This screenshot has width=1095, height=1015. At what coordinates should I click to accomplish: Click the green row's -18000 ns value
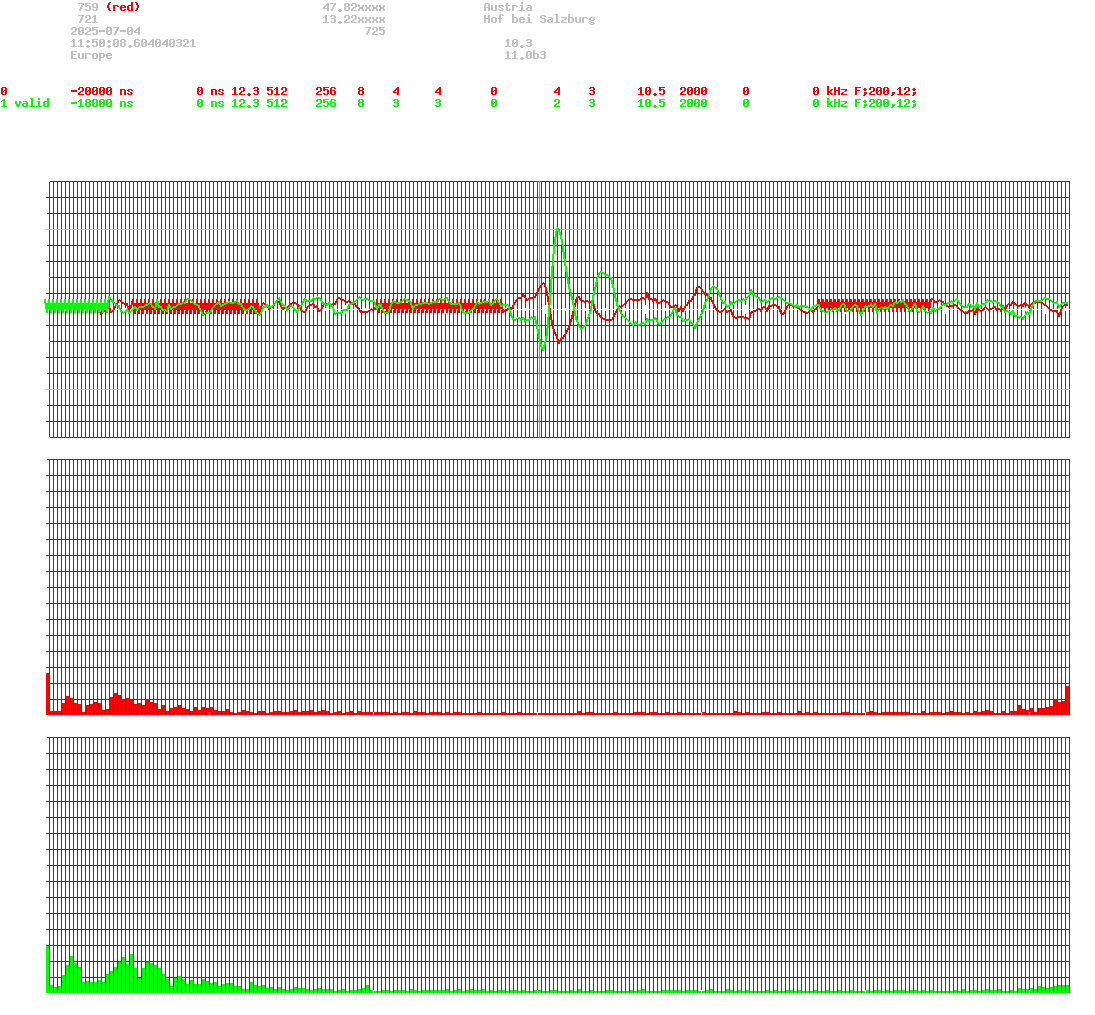(102, 103)
